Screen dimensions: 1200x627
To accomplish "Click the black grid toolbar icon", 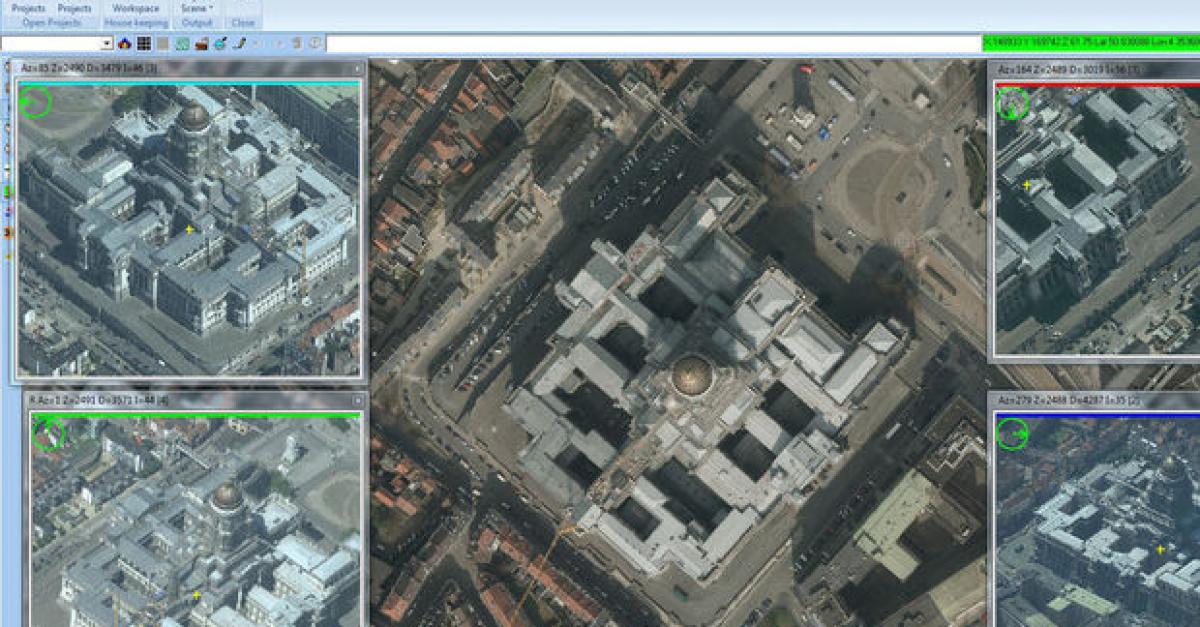I will pyautogui.click(x=144, y=44).
